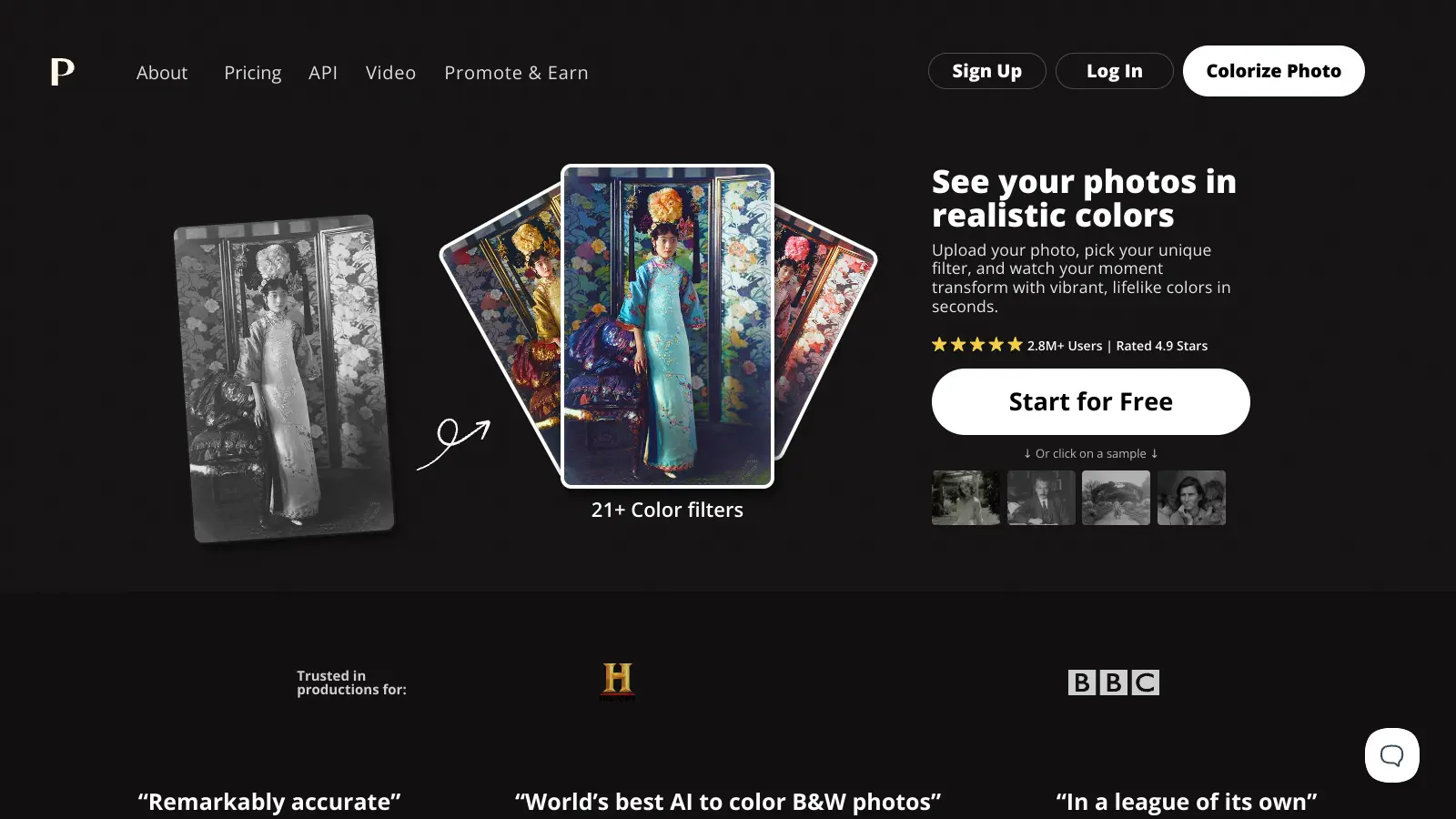
Task: Select the landscape sample photo
Action: pyautogui.click(x=1116, y=498)
